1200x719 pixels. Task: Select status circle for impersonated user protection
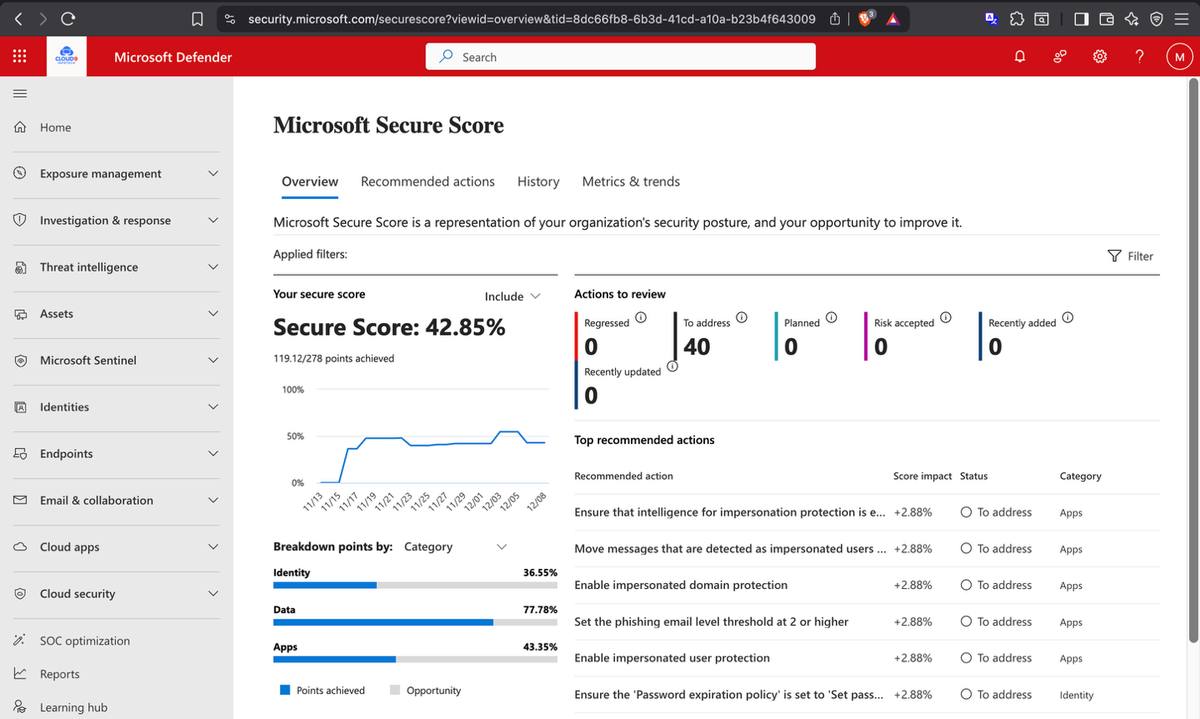pos(966,658)
